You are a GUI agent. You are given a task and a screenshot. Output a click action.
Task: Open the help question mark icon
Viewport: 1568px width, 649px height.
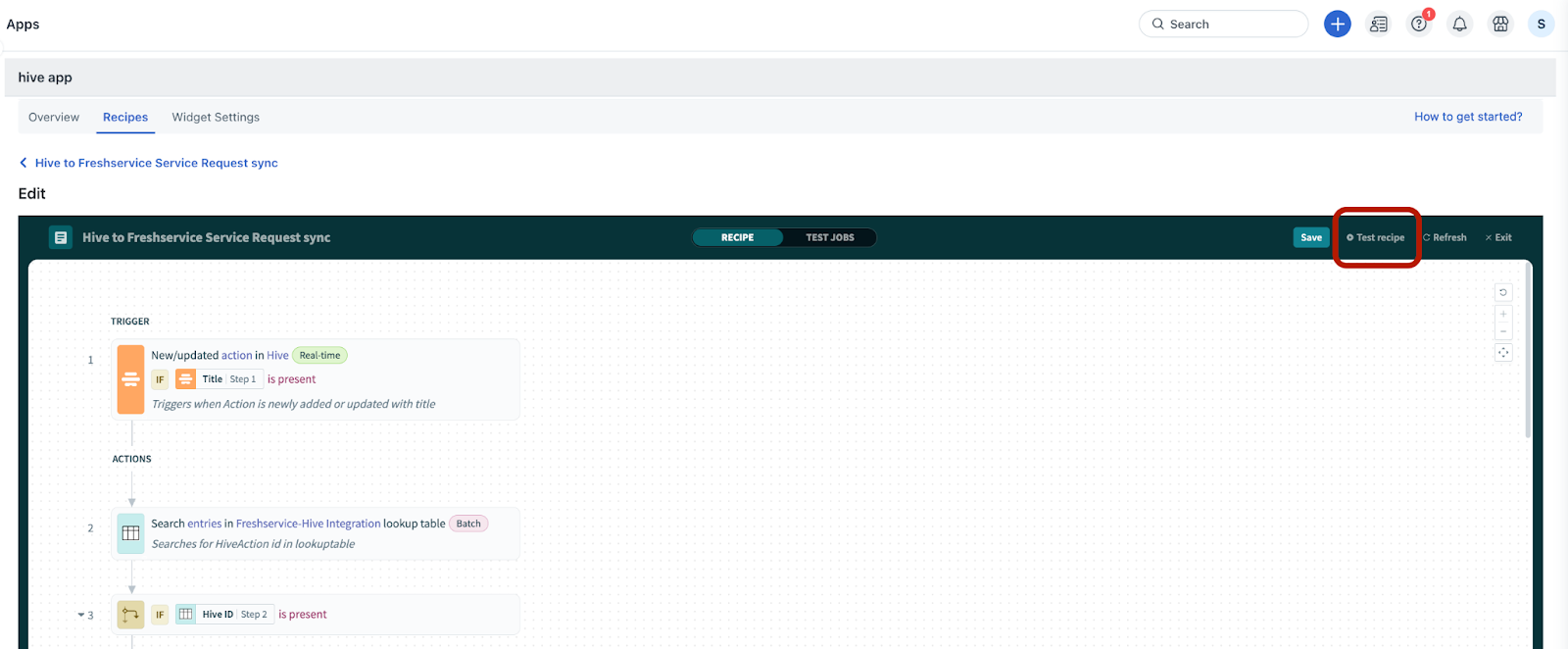pyautogui.click(x=1418, y=24)
